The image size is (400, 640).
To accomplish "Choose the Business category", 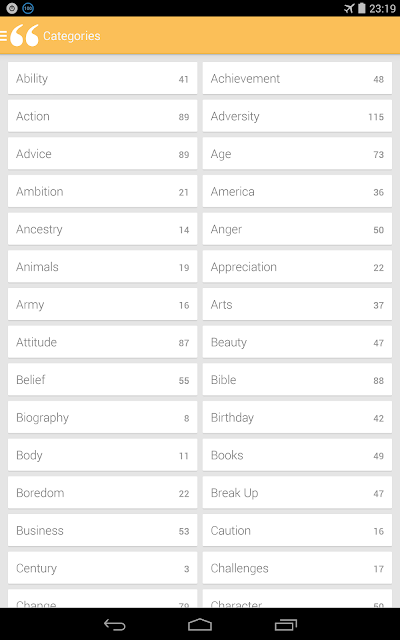I will (102, 531).
